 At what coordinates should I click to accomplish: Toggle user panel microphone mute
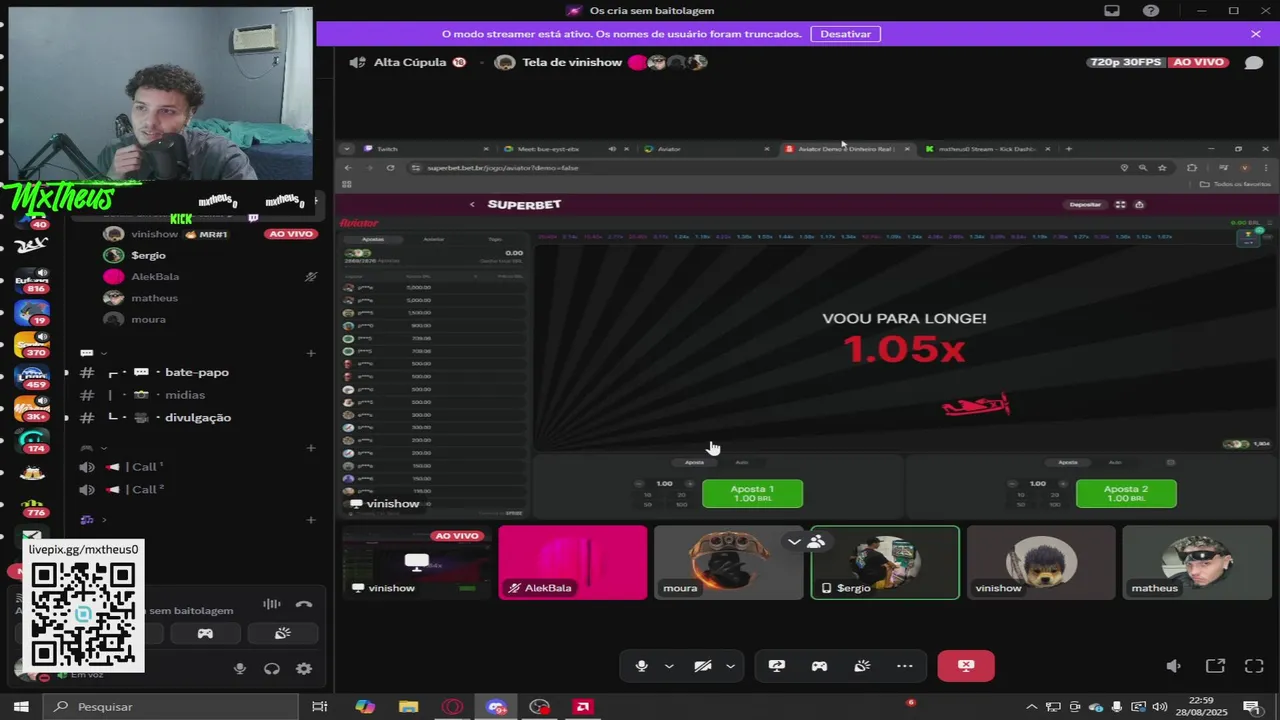pos(240,669)
